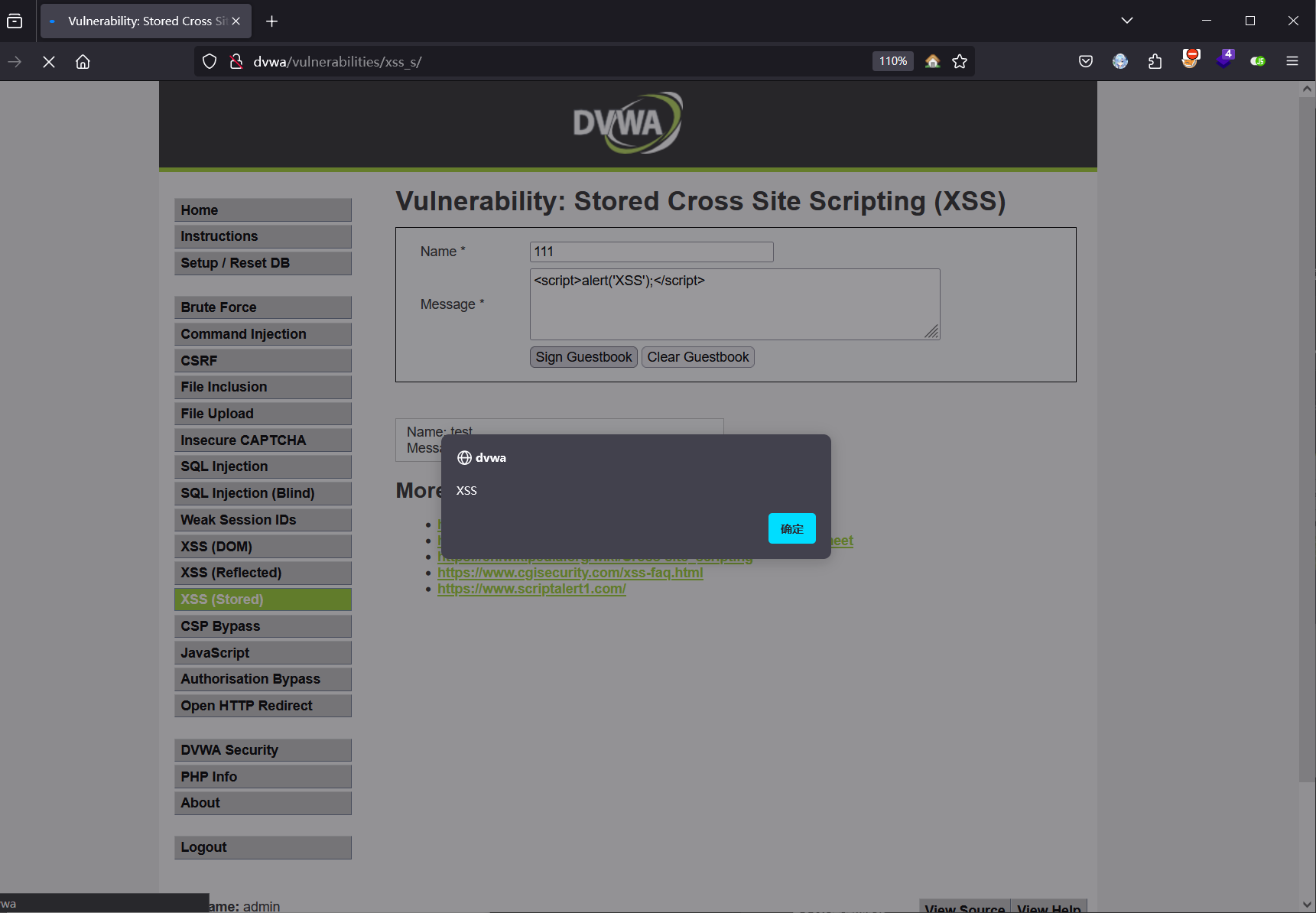Open Open HTTP Redirect page

(x=263, y=706)
